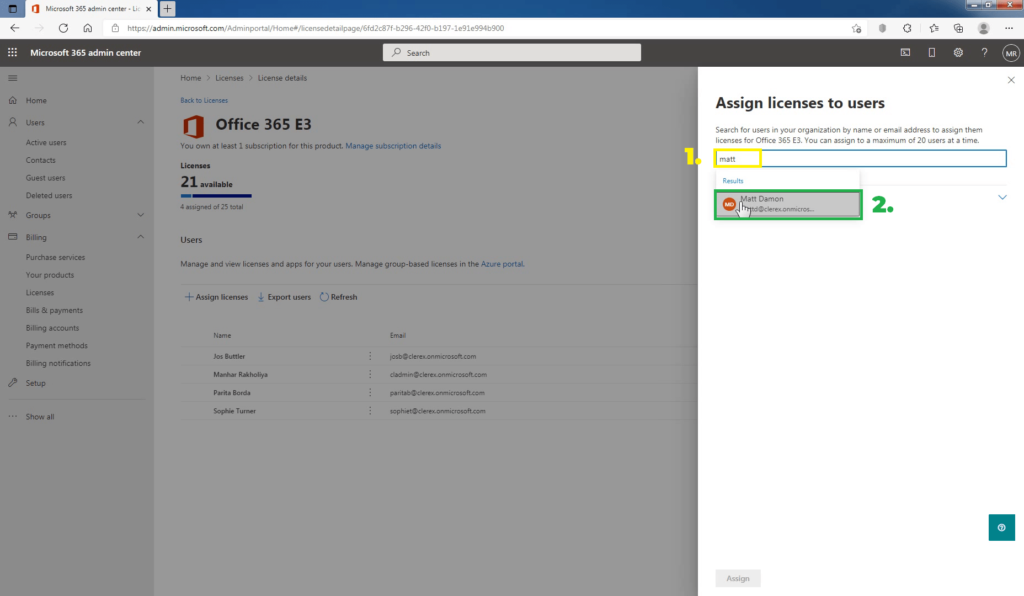The image size is (1024, 596).
Task: Open settings gear in admin header
Action: click(x=958, y=52)
